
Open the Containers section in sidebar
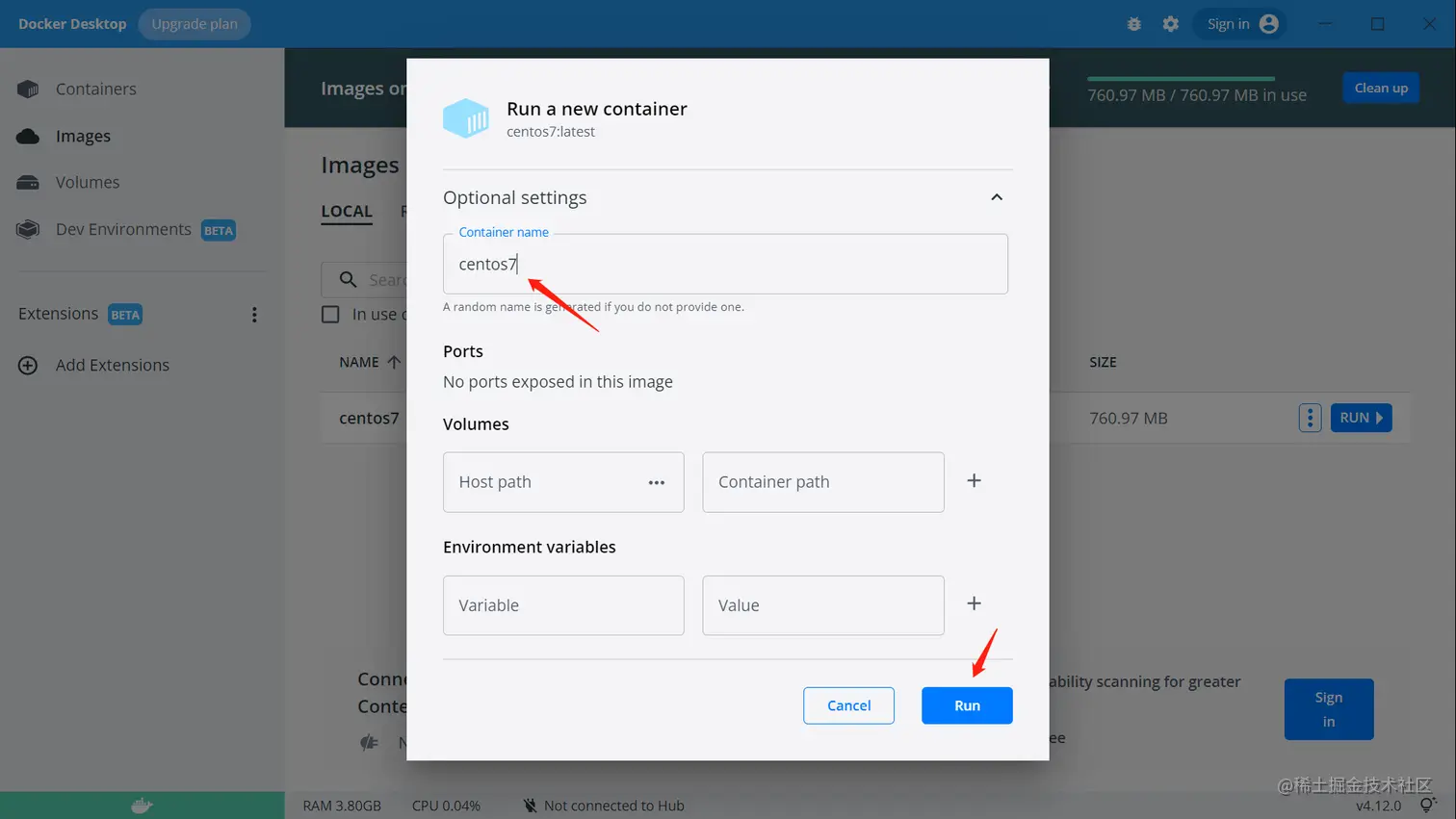point(95,89)
